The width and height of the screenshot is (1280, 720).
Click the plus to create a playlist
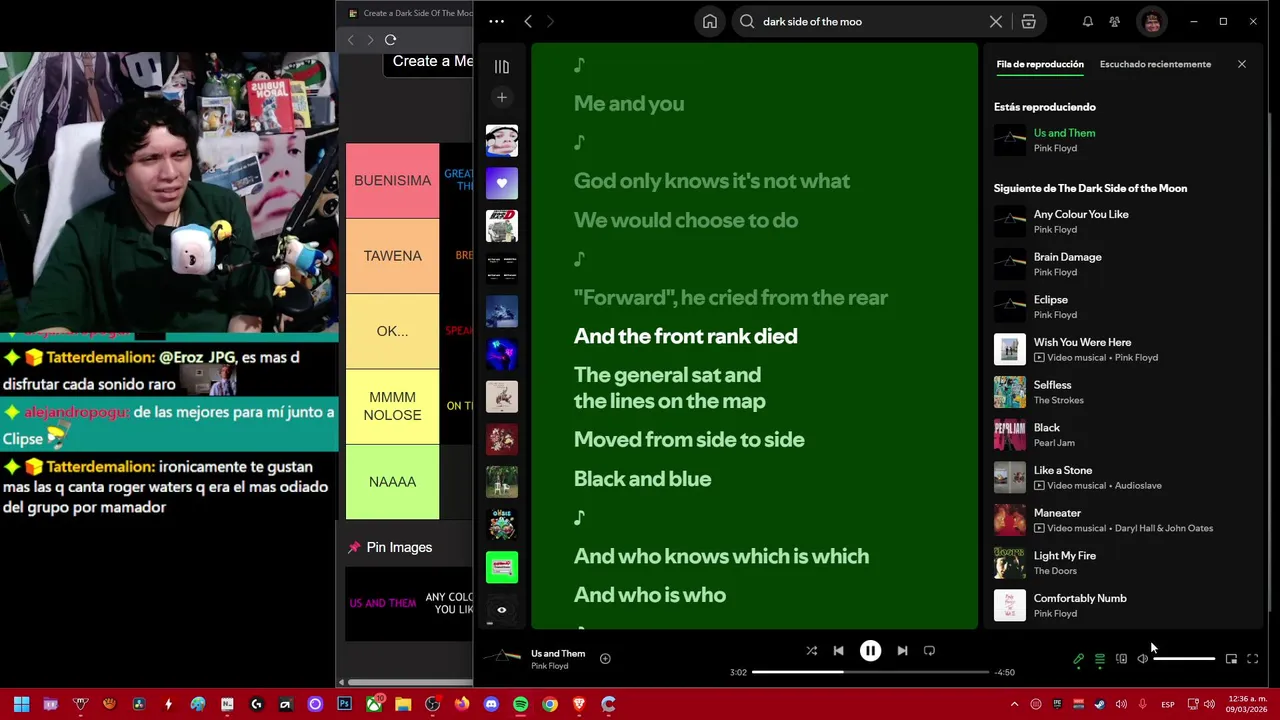click(502, 97)
